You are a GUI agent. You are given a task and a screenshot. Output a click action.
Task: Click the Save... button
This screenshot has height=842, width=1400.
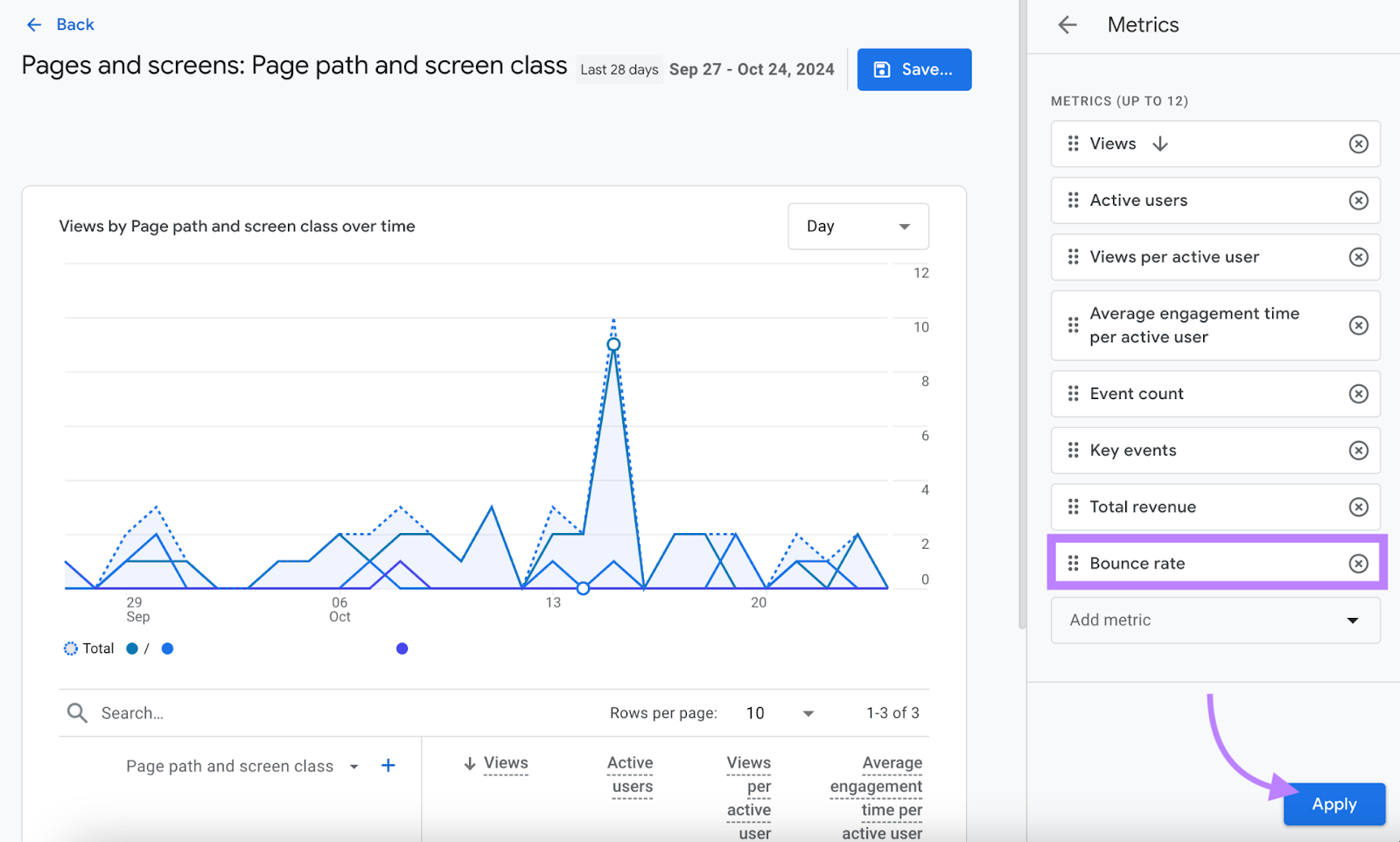coord(913,69)
